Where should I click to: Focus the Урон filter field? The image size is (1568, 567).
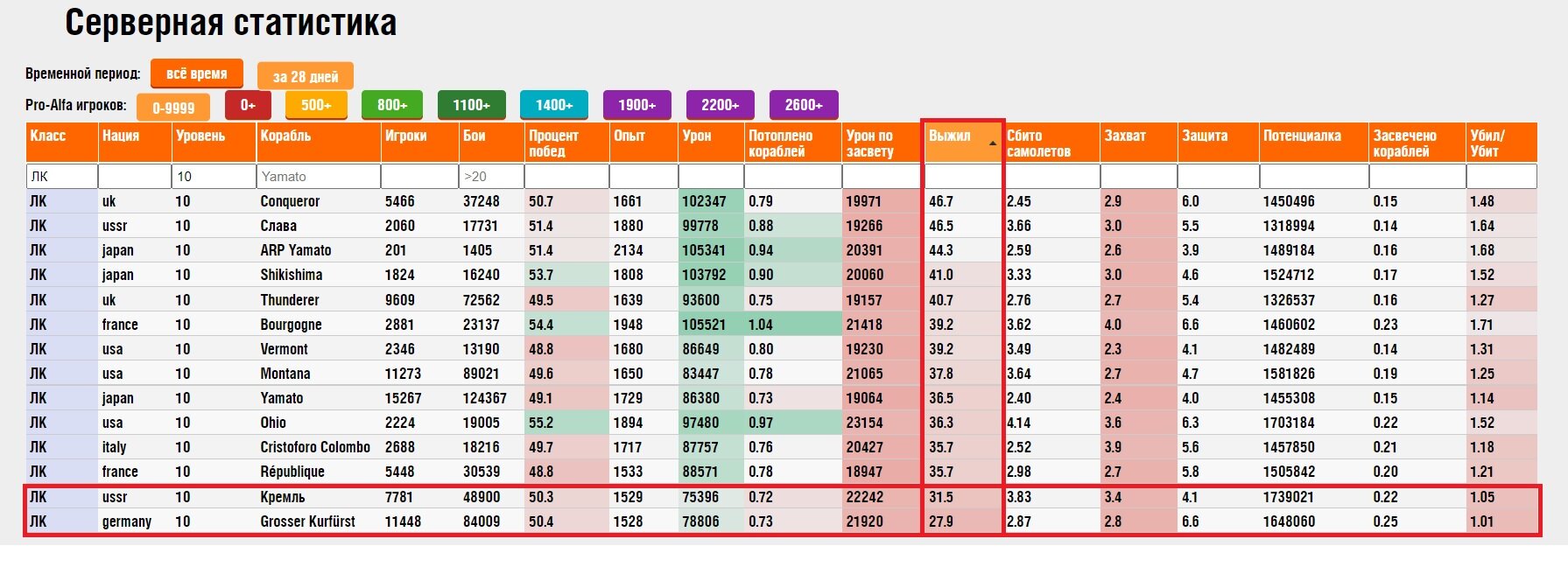coord(711,176)
